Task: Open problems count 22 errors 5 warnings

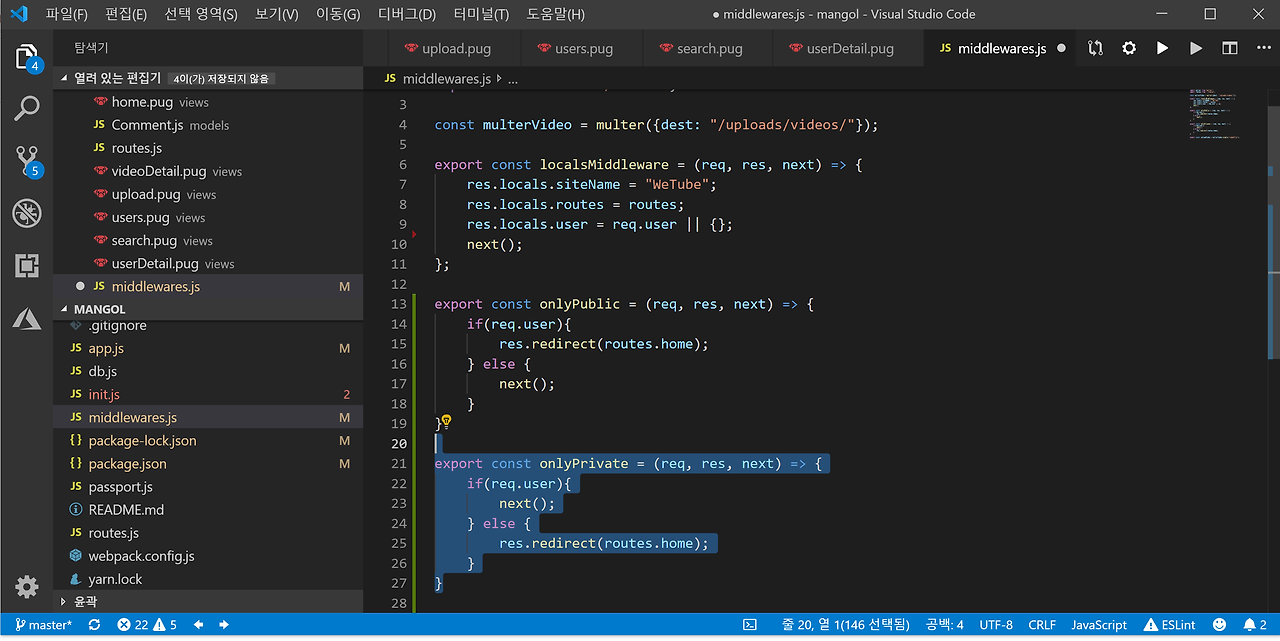Action: [147, 625]
